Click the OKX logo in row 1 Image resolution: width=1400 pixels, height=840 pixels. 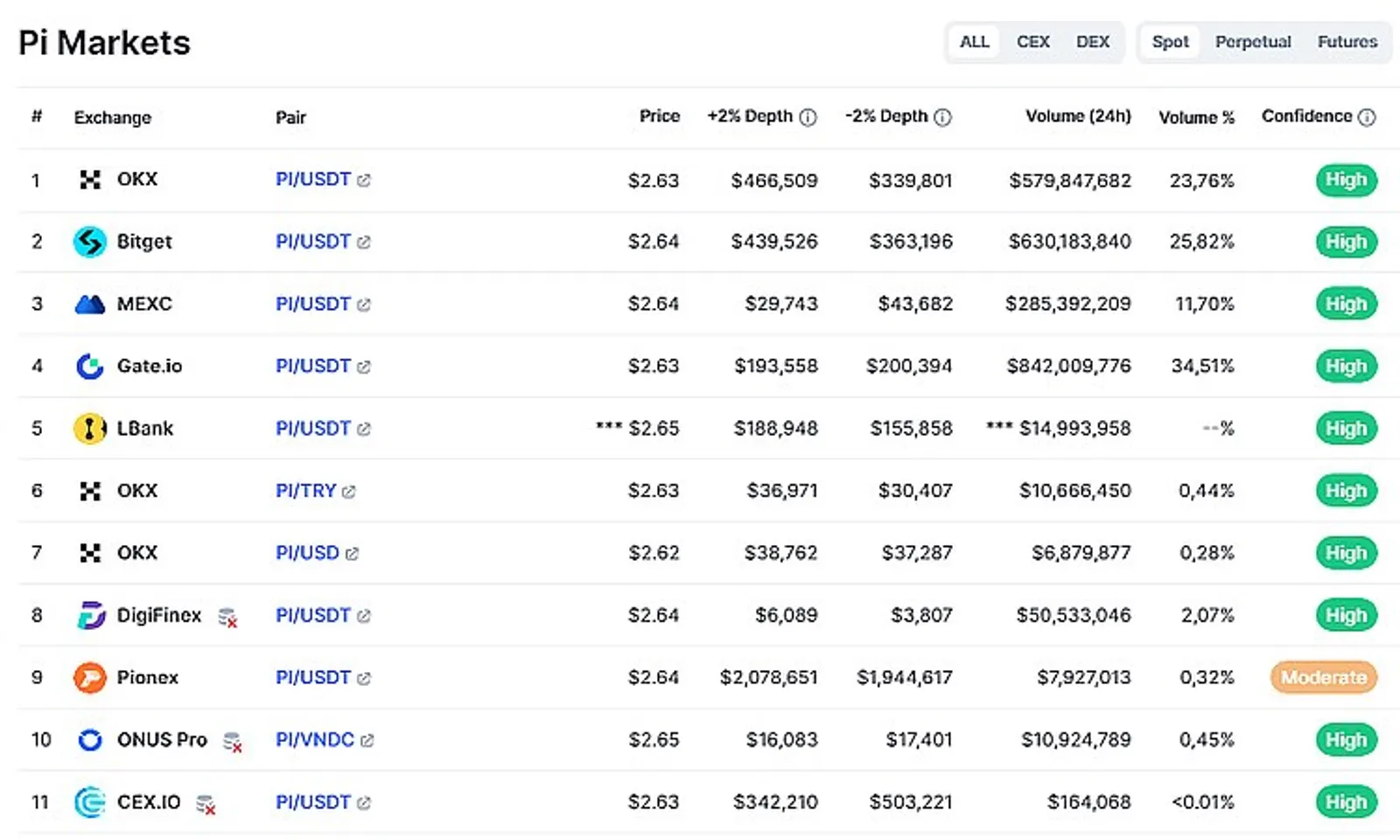click(90, 180)
